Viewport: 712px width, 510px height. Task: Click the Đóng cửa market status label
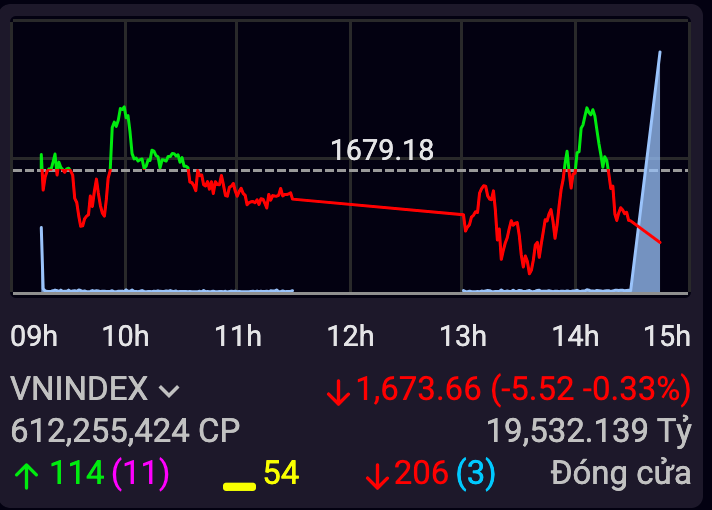[620, 473]
